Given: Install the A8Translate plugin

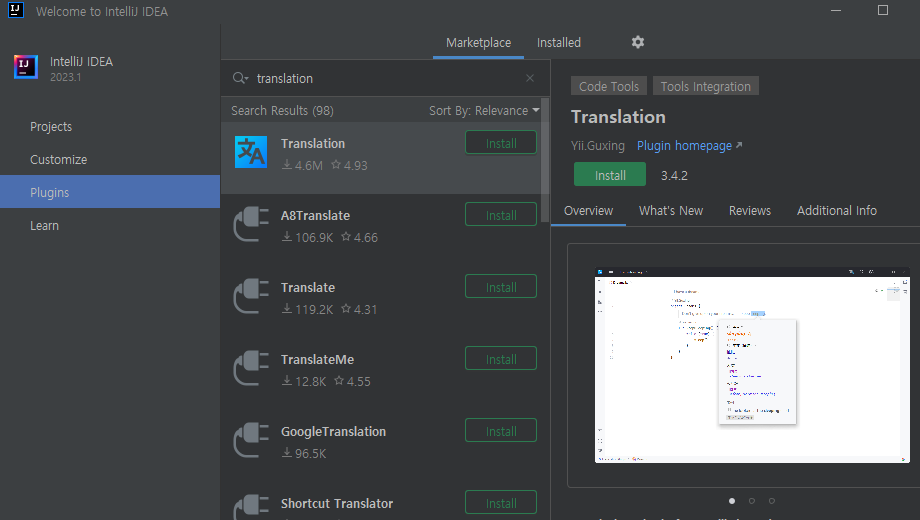Looking at the screenshot, I should click(x=500, y=215).
